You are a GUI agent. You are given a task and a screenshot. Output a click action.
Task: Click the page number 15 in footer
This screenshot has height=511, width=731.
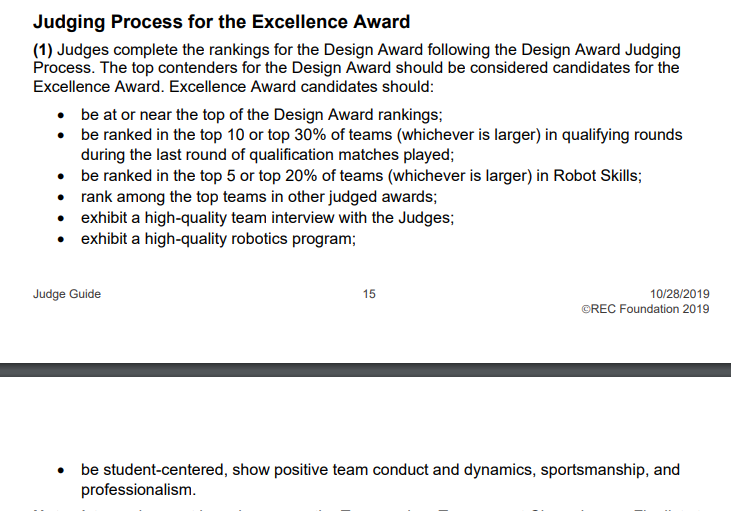(x=369, y=294)
